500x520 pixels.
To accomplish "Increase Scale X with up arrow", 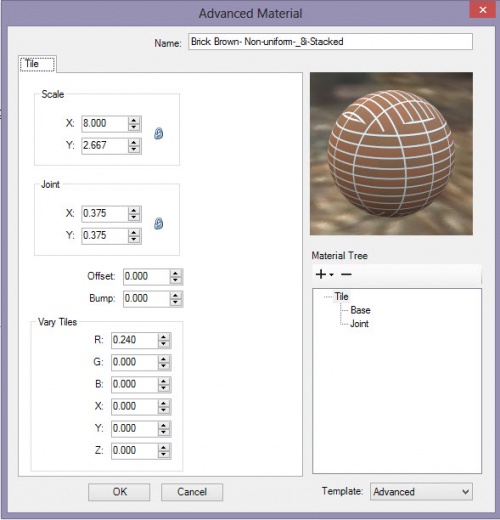I will click(134, 120).
